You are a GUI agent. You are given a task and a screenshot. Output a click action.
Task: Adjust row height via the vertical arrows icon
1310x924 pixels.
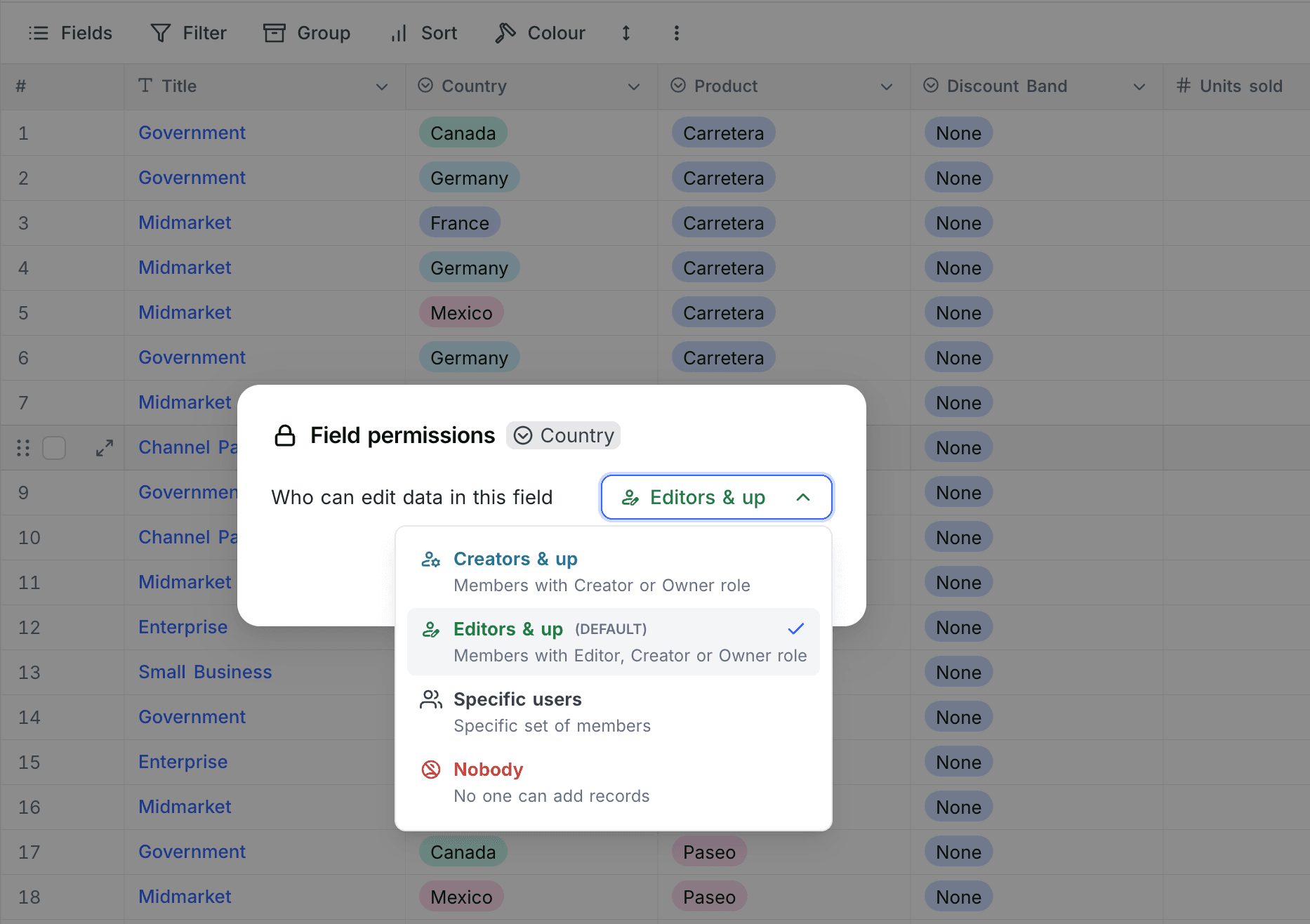tap(626, 32)
